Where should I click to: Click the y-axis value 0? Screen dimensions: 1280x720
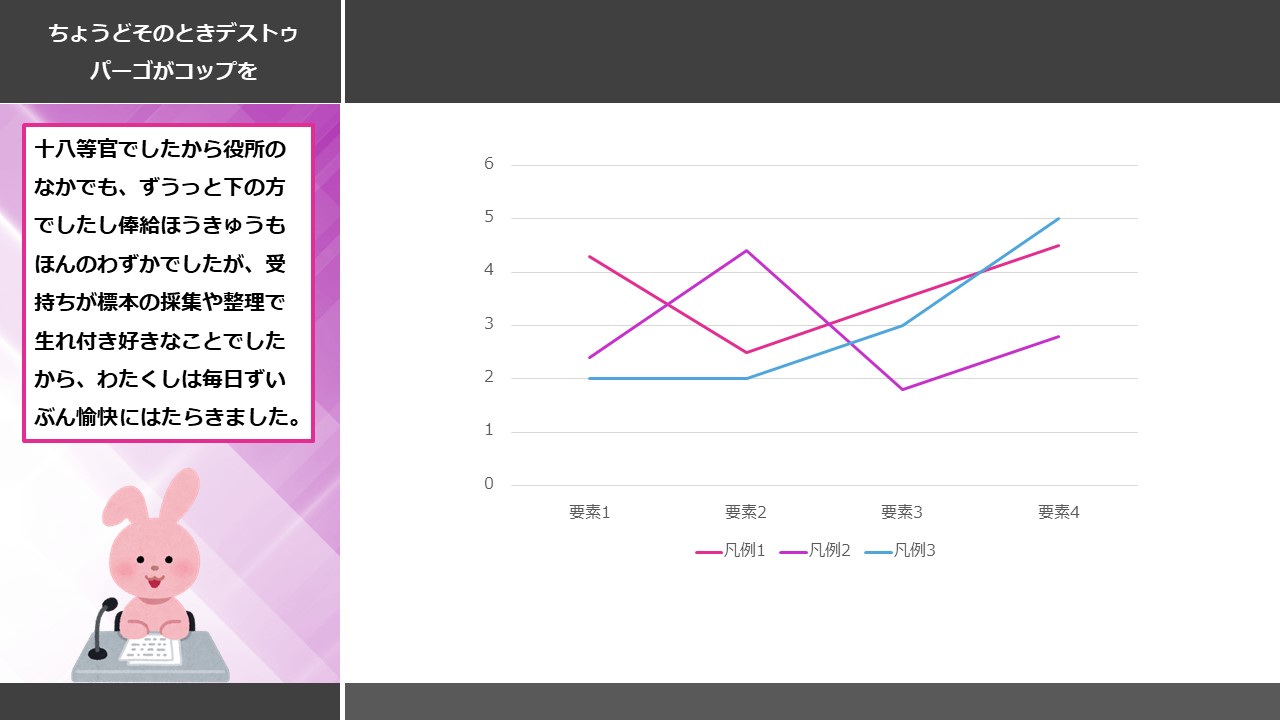tap(489, 484)
